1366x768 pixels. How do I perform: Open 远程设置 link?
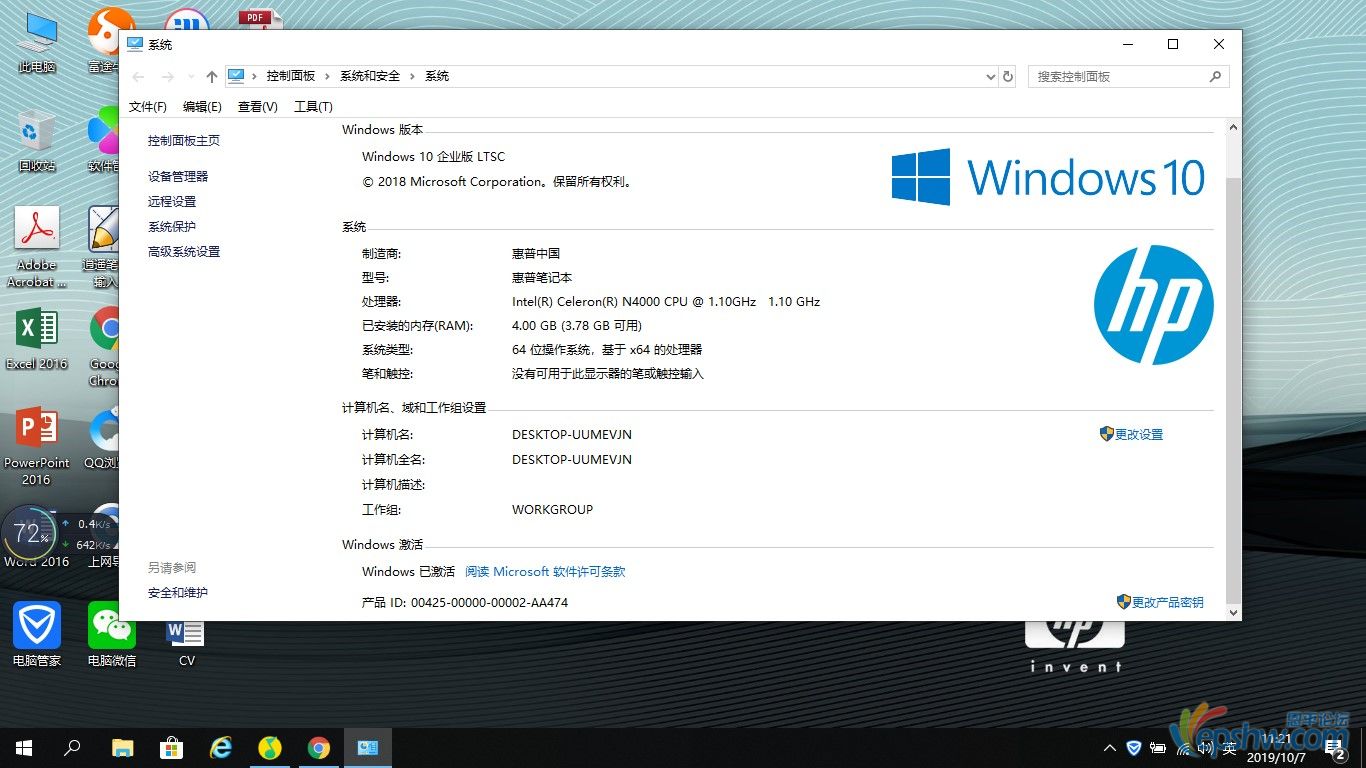coord(172,201)
